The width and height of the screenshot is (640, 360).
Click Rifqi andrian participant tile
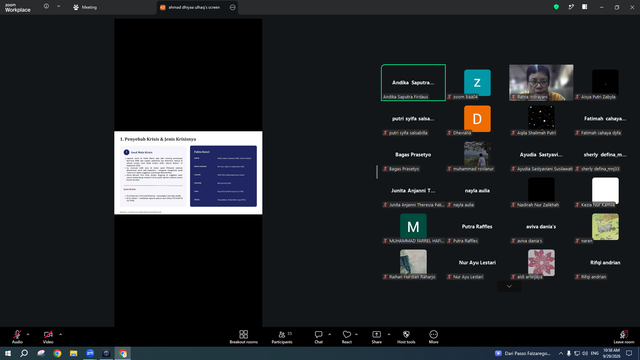click(605, 262)
